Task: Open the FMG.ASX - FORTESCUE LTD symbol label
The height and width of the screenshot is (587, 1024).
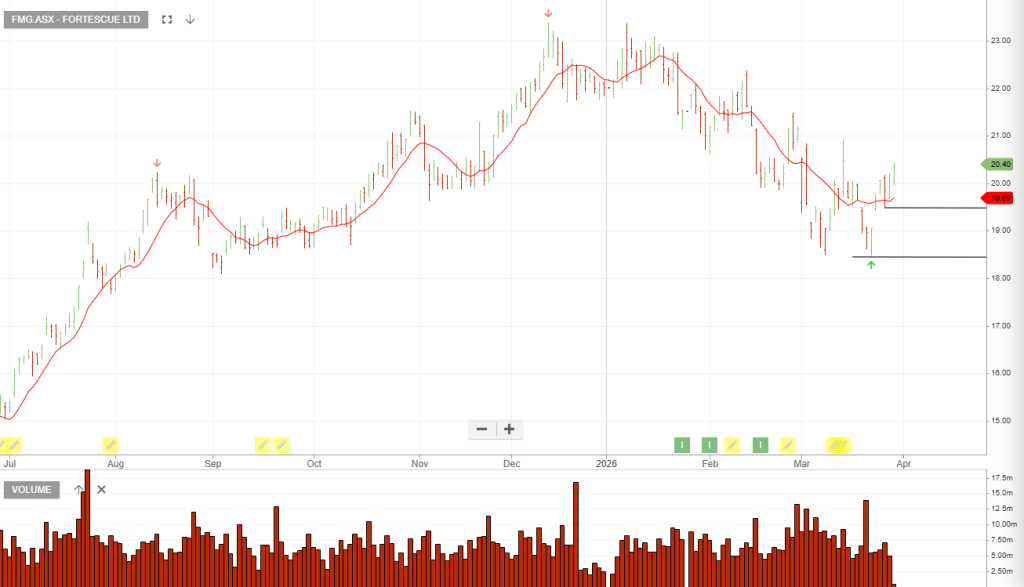Action: coord(76,19)
